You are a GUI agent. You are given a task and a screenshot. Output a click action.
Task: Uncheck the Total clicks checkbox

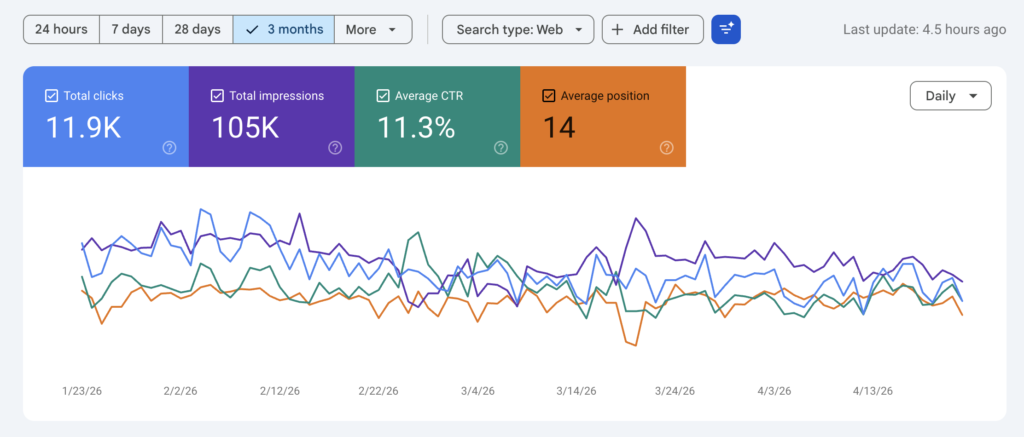52,96
